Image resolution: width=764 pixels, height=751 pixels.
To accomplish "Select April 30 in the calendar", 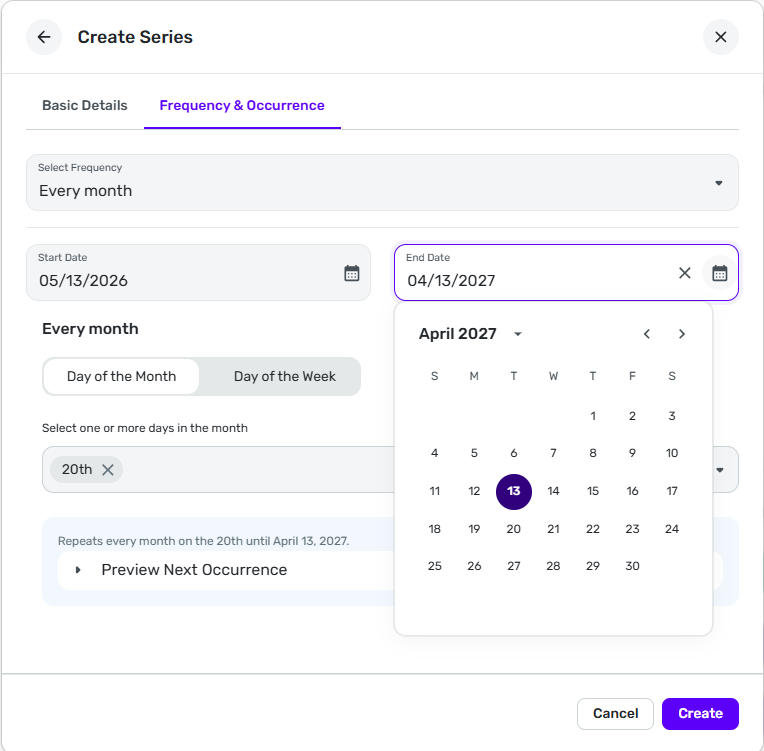I will (x=632, y=566).
